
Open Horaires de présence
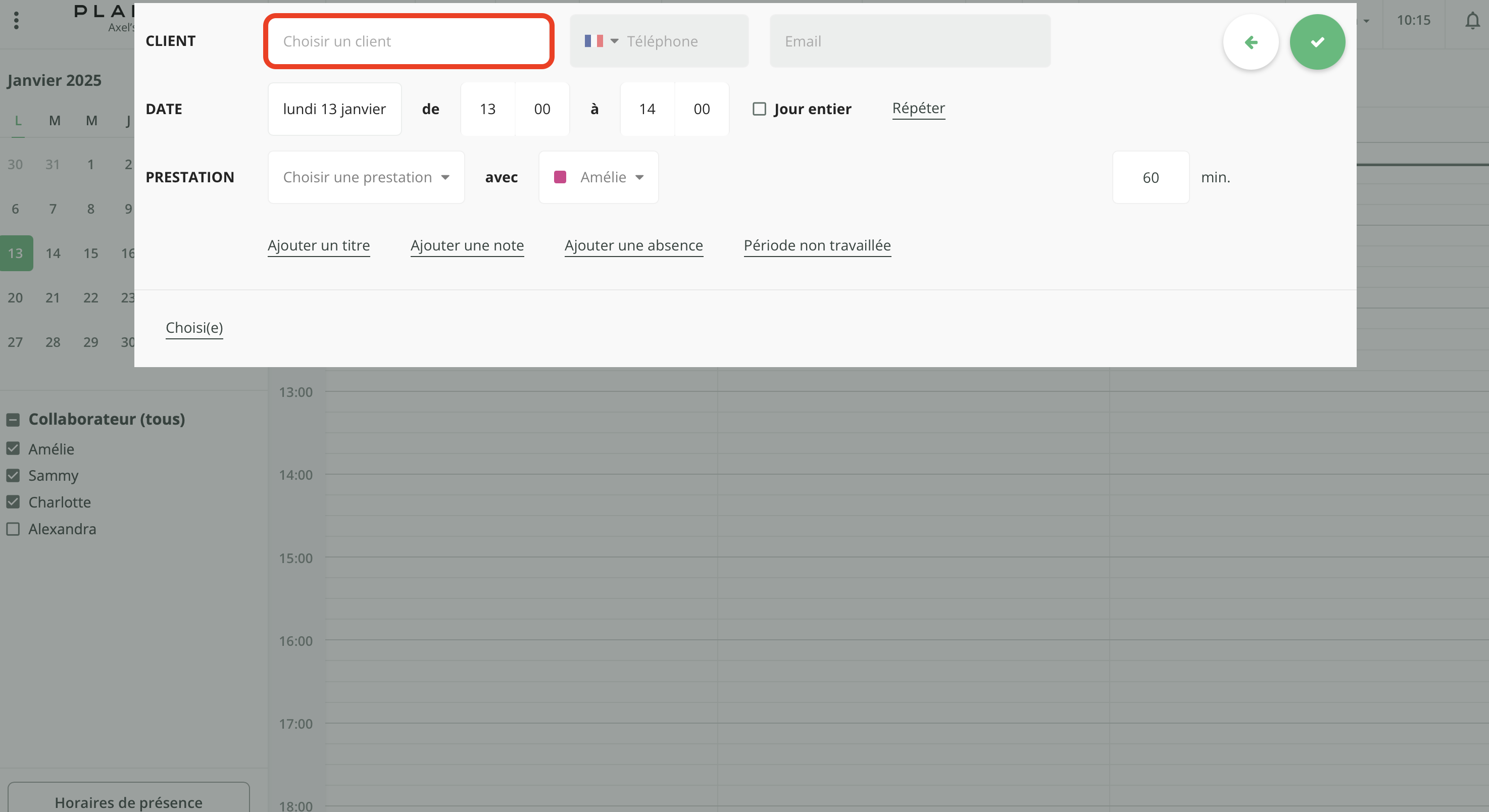pyautogui.click(x=128, y=802)
